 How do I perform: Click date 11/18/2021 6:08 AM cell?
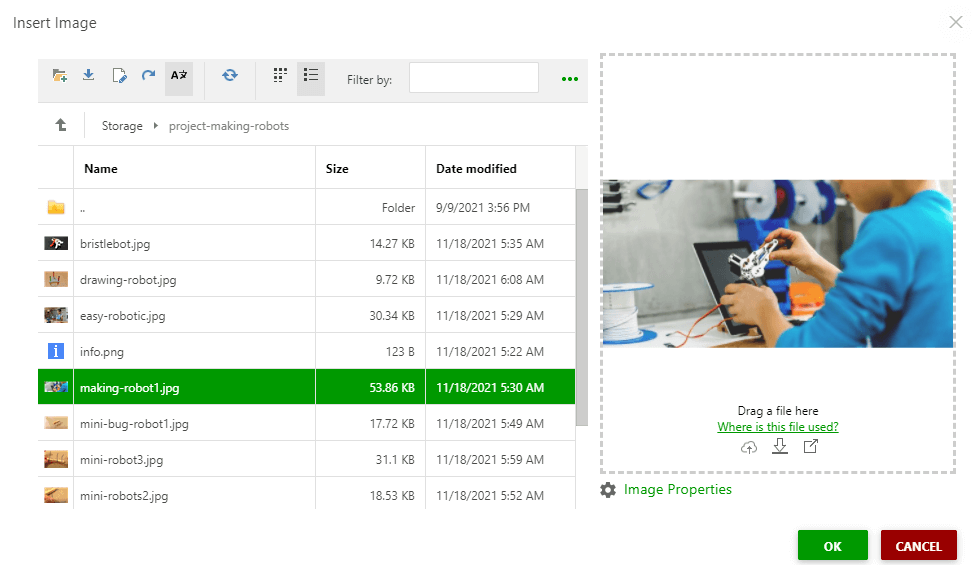coord(500,279)
